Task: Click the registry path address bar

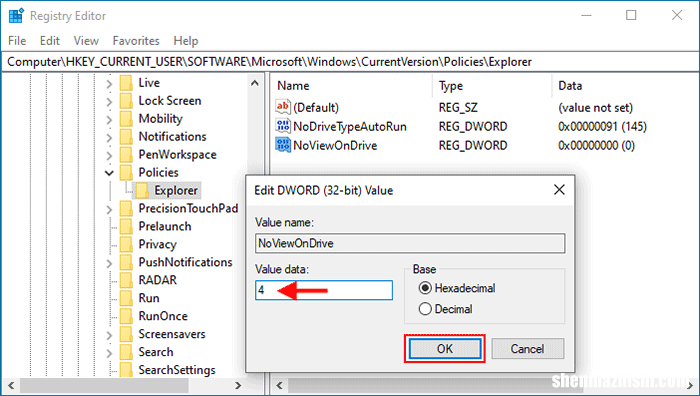Action: tap(349, 62)
